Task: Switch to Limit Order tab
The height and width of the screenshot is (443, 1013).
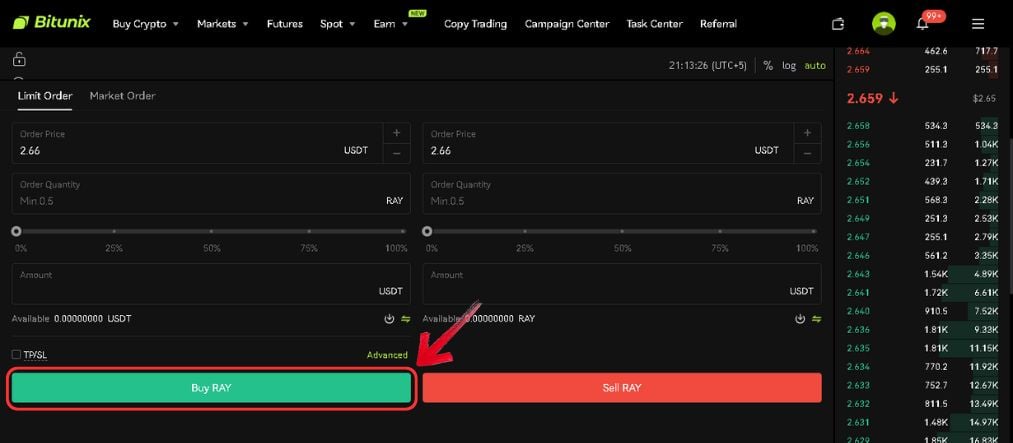Action: point(45,96)
